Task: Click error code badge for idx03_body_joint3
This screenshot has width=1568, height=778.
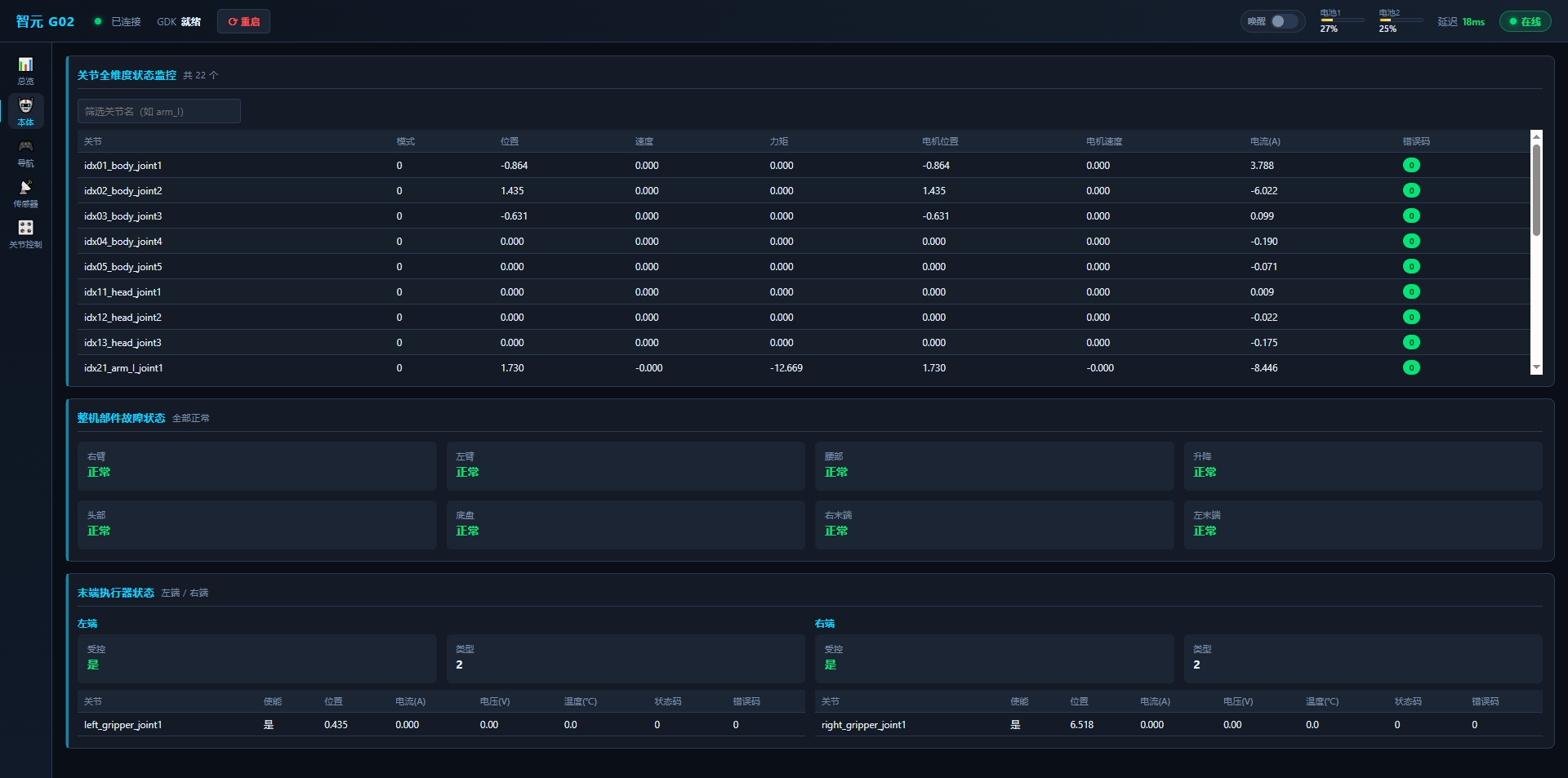Action: [1411, 216]
